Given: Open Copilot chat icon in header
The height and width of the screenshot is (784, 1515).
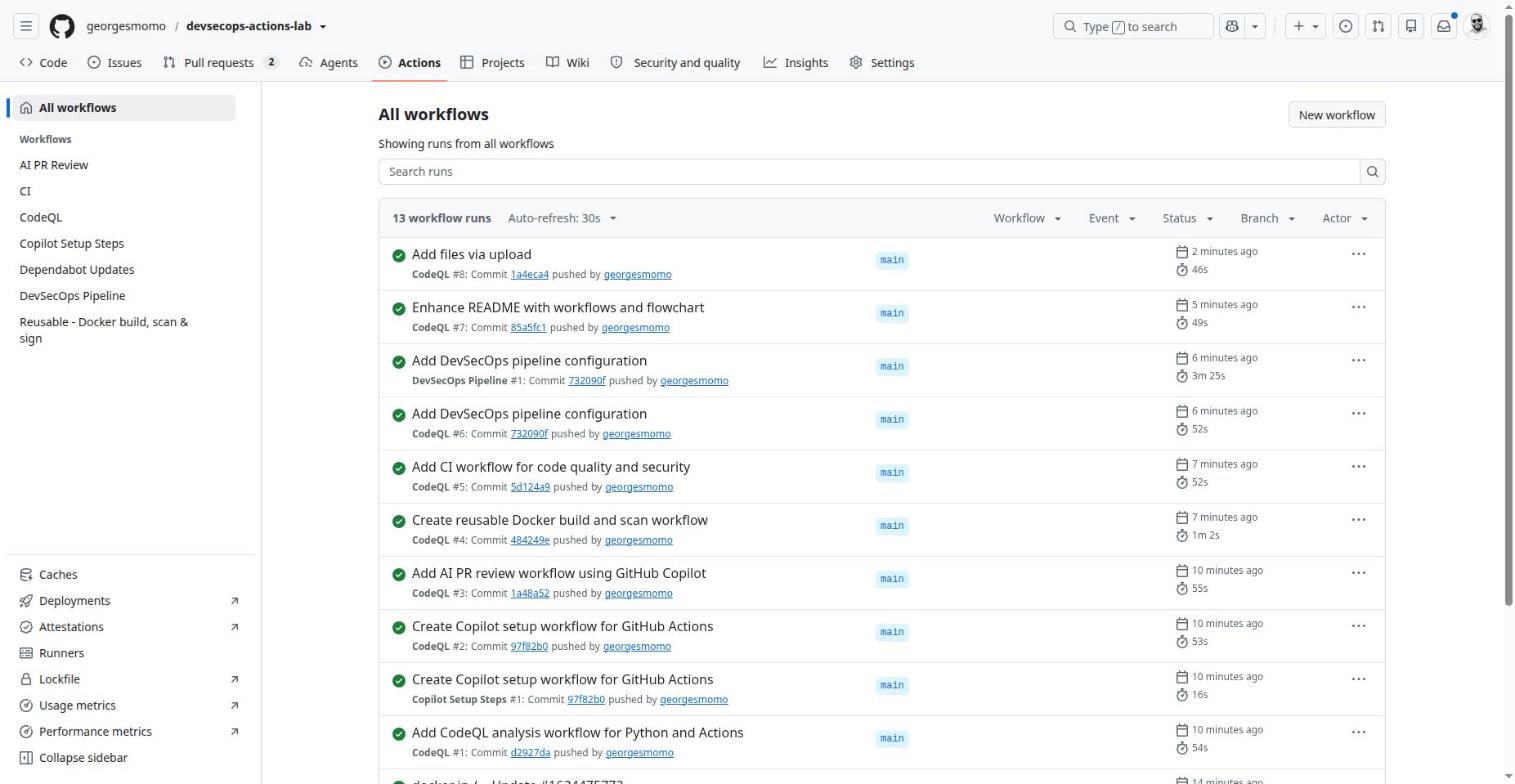Looking at the screenshot, I should pyautogui.click(x=1232, y=26).
